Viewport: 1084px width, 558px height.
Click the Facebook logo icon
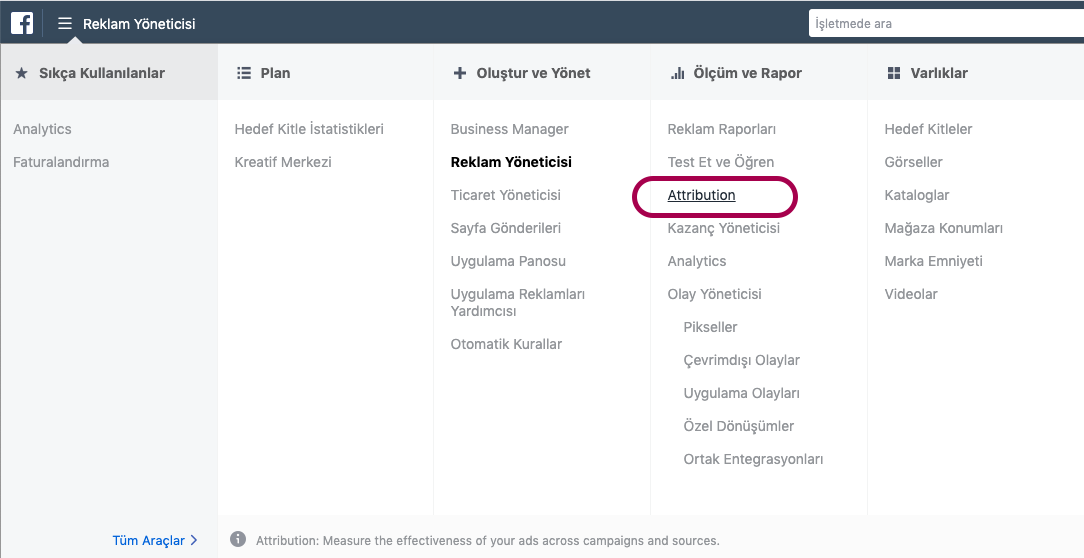point(22,23)
